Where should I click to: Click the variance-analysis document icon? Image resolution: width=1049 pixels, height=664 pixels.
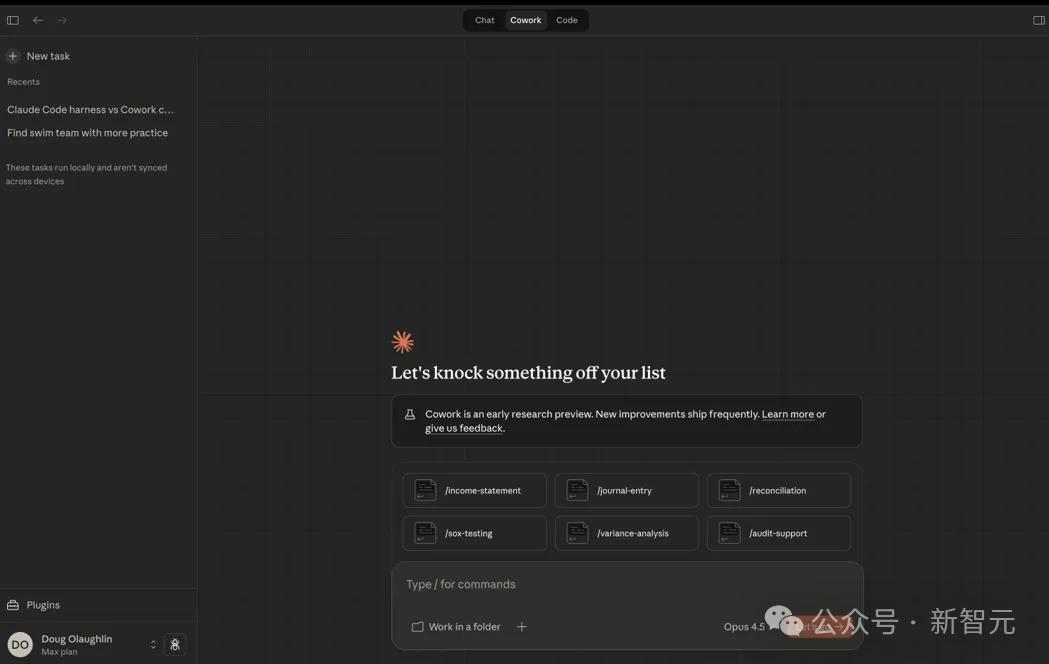point(577,533)
